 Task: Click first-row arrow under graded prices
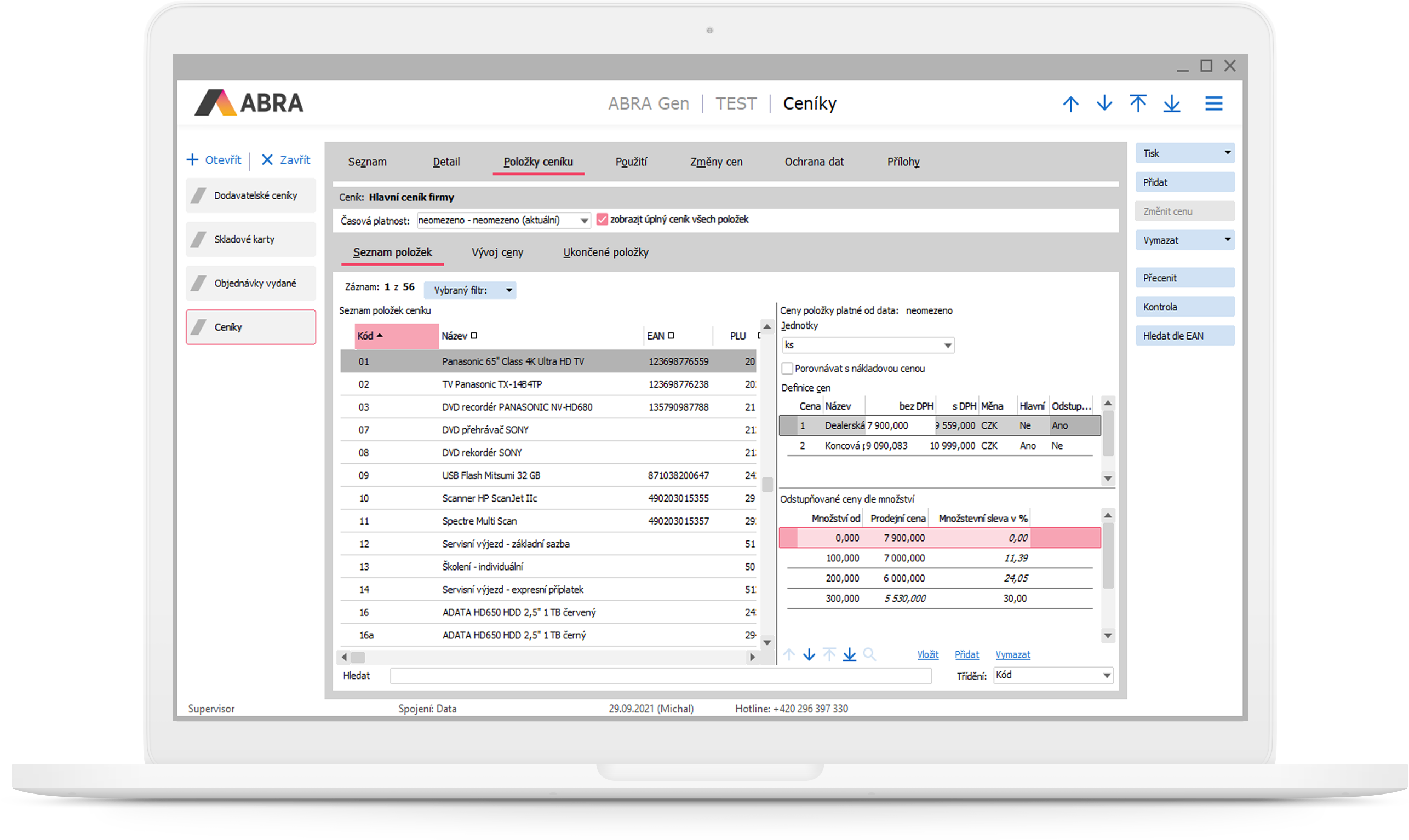coord(829,655)
